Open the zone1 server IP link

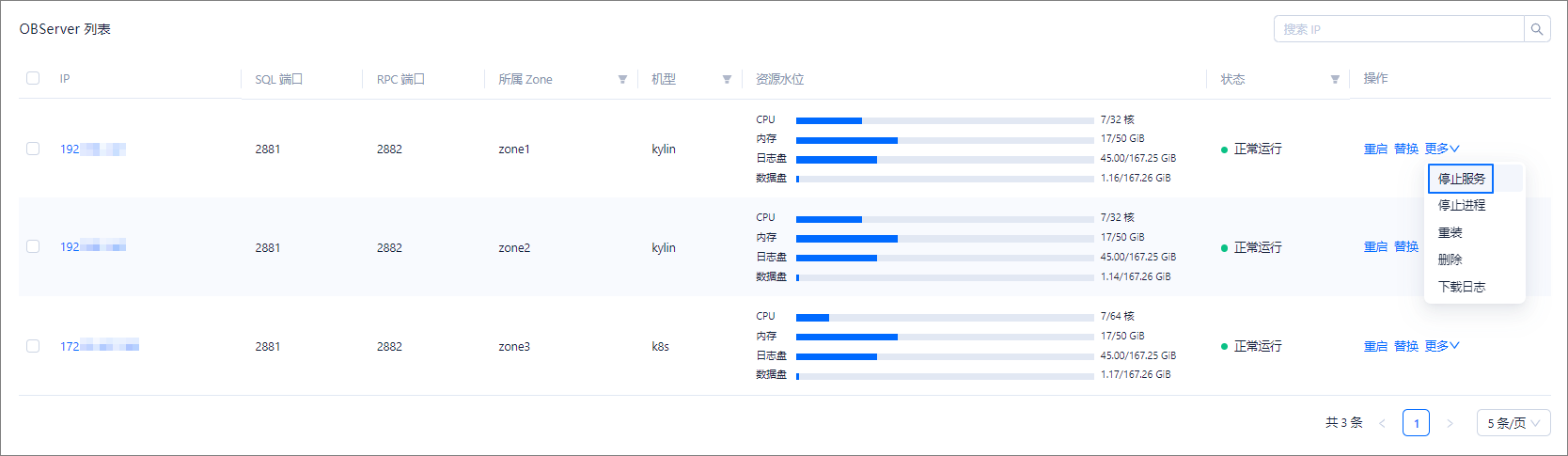pyautogui.click(x=93, y=149)
